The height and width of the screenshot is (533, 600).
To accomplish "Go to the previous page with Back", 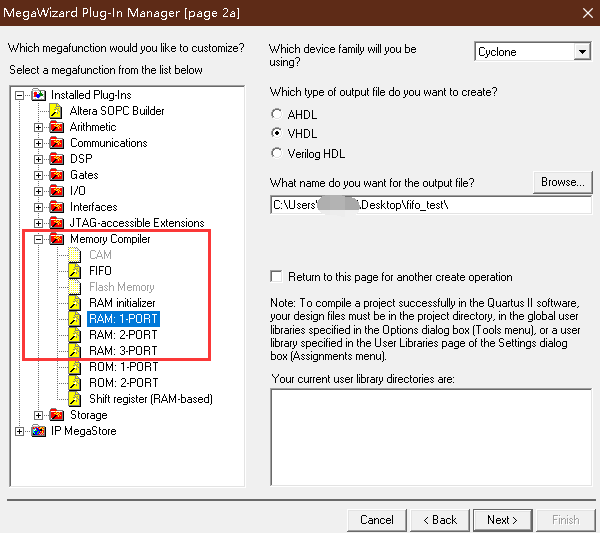I will point(440,520).
